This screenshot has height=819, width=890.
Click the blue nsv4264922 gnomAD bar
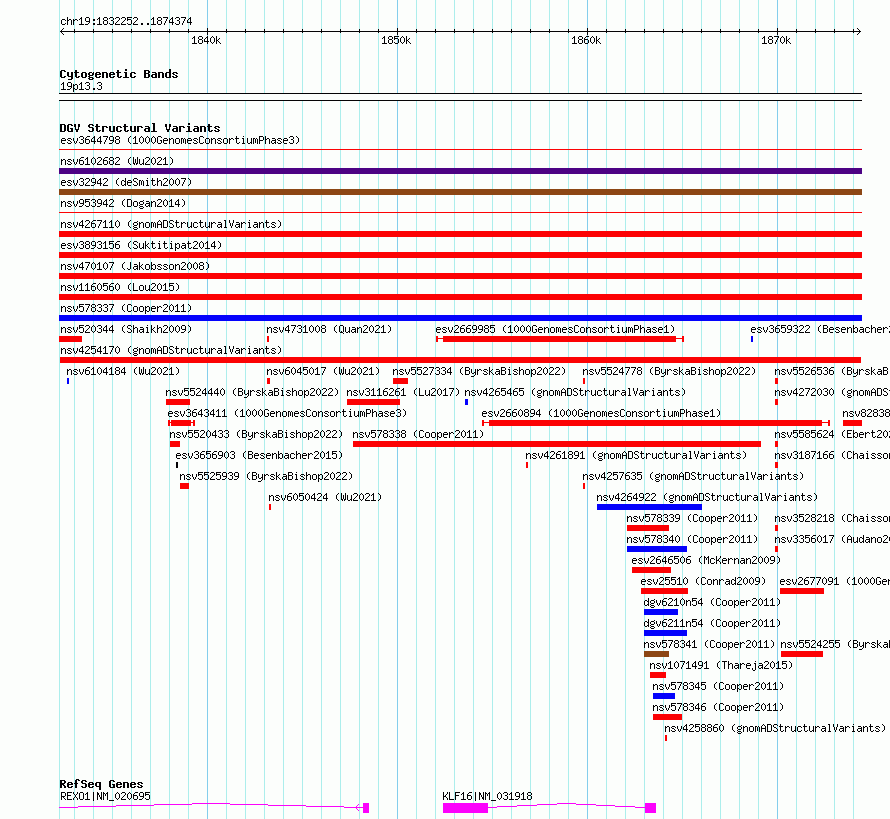pyautogui.click(x=649, y=507)
